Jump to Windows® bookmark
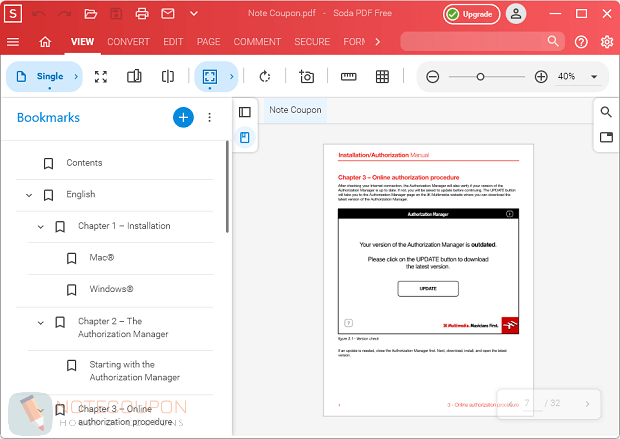This screenshot has width=620, height=439. tap(111, 289)
